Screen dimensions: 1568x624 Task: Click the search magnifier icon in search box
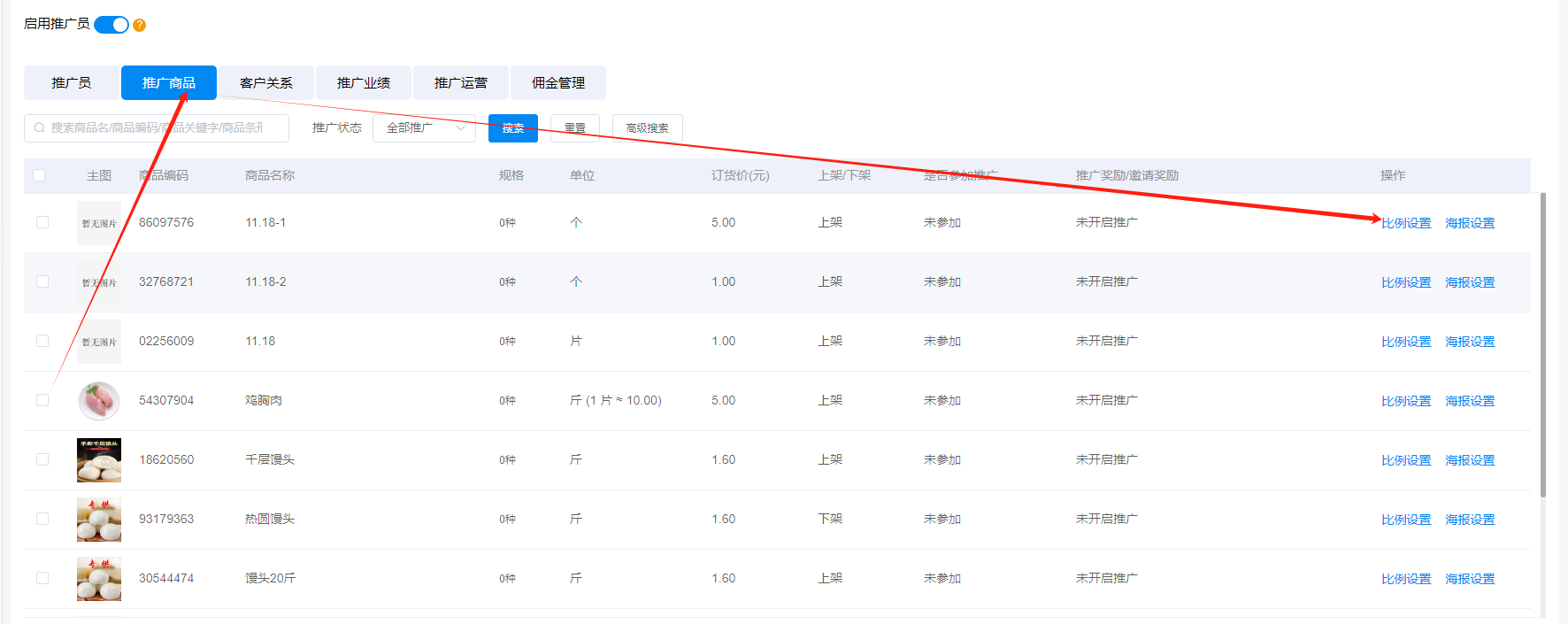tap(39, 128)
